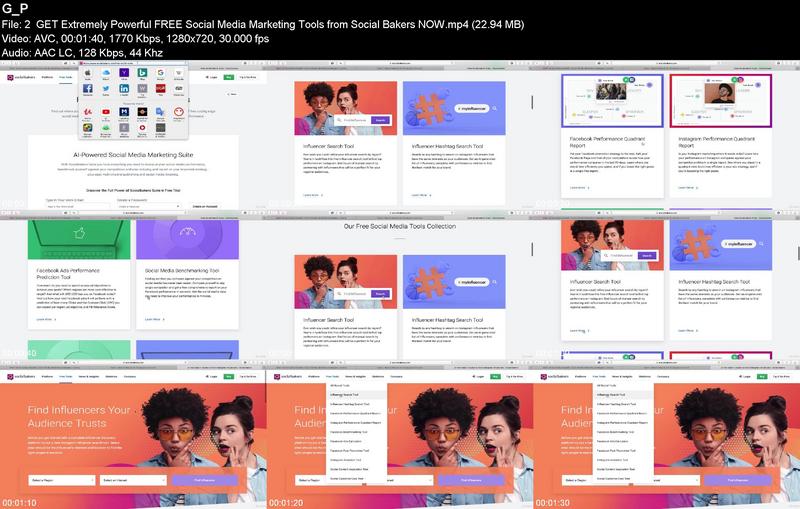Open the purple-bordered Instagram Performance Quadrant Report thumbnail
The width and height of the screenshot is (800, 509).
720,100
